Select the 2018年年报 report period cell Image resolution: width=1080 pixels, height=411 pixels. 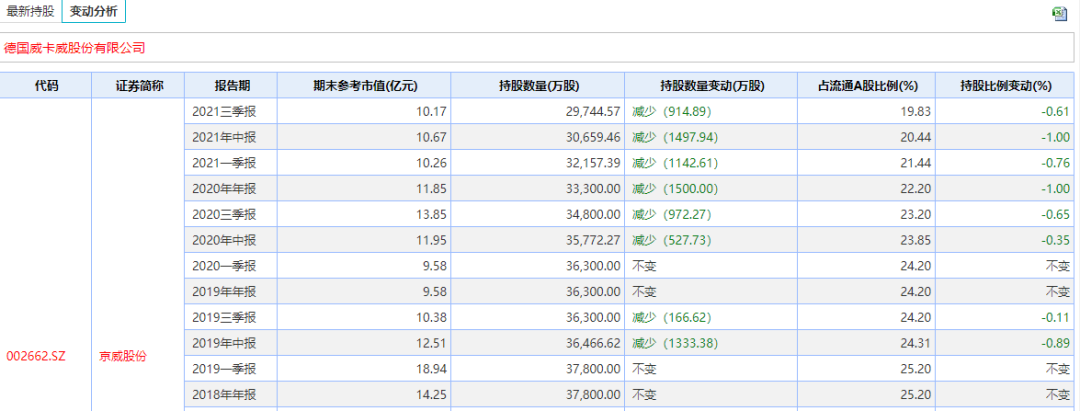click(232, 395)
